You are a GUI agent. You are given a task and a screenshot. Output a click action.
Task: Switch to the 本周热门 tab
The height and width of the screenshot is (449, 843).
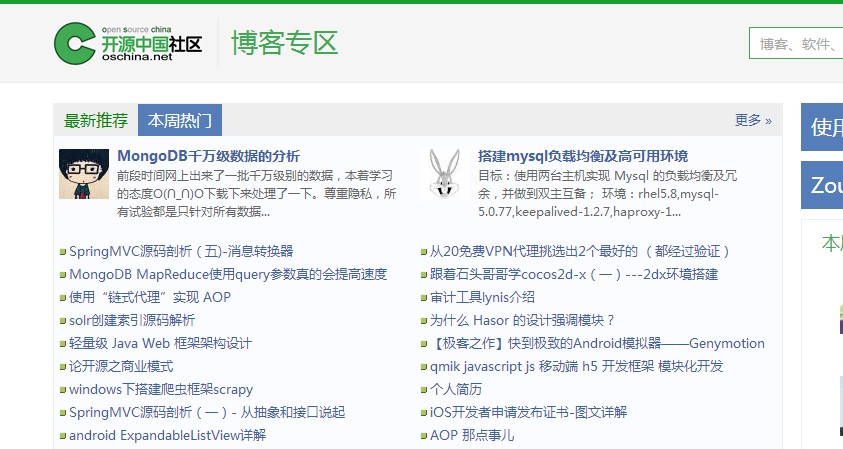click(x=180, y=120)
